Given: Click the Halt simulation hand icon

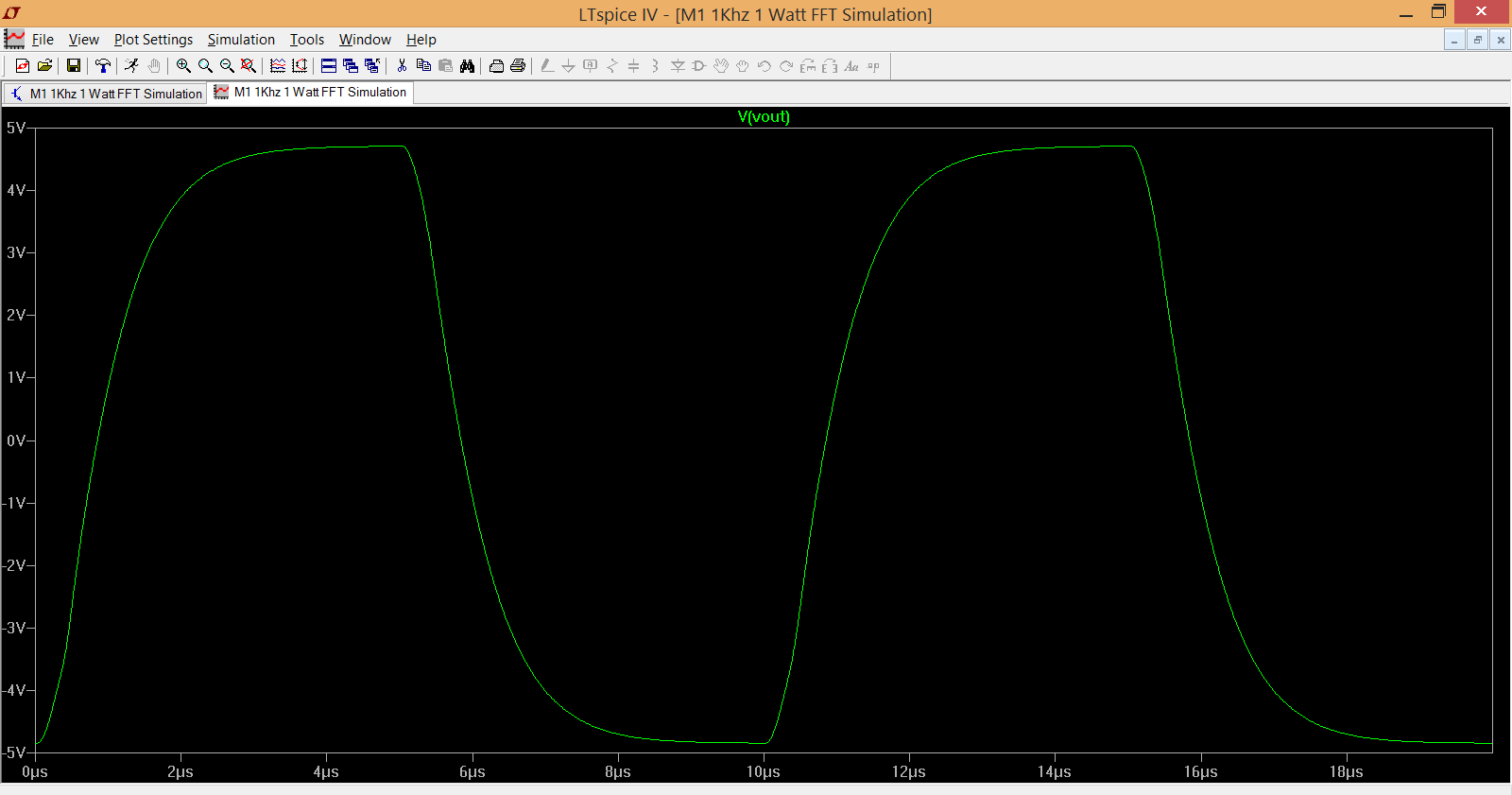Looking at the screenshot, I should click(x=154, y=66).
